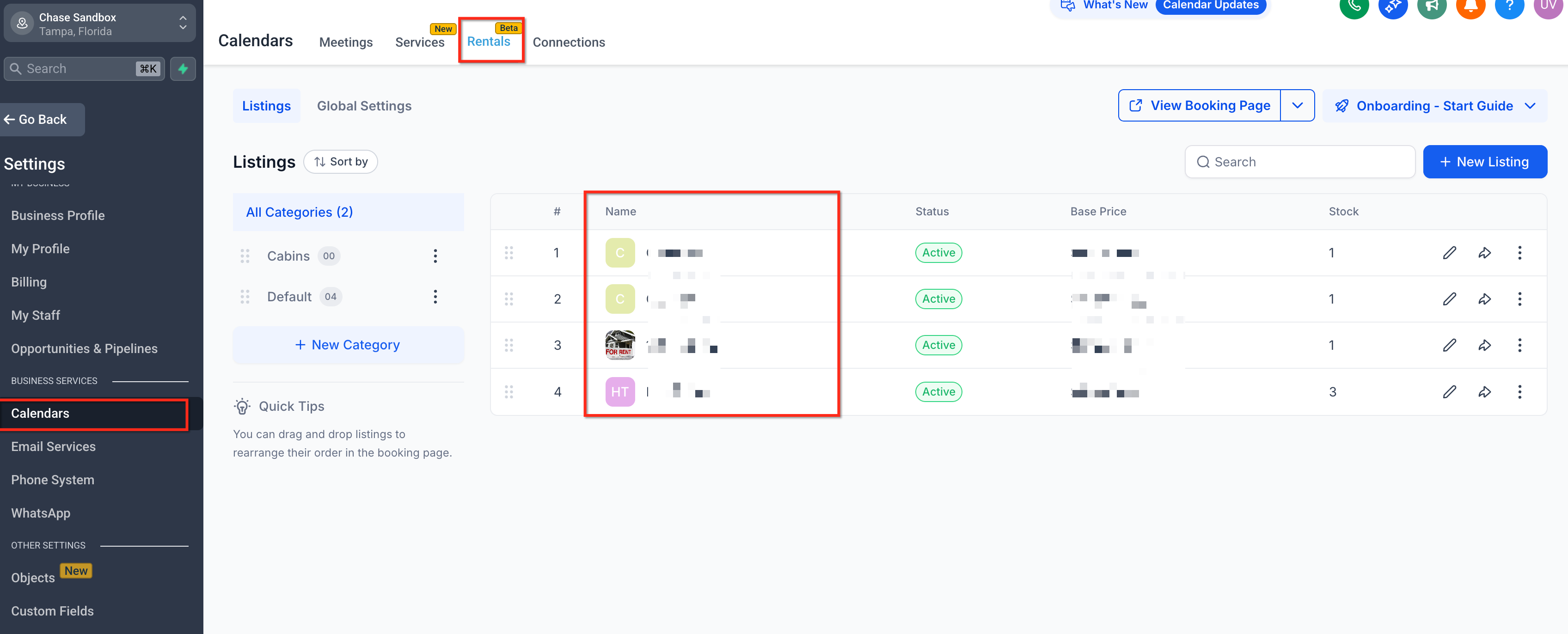1568x634 pixels.
Task: Select Email Services in the settings sidebar
Action: pyautogui.click(x=54, y=446)
